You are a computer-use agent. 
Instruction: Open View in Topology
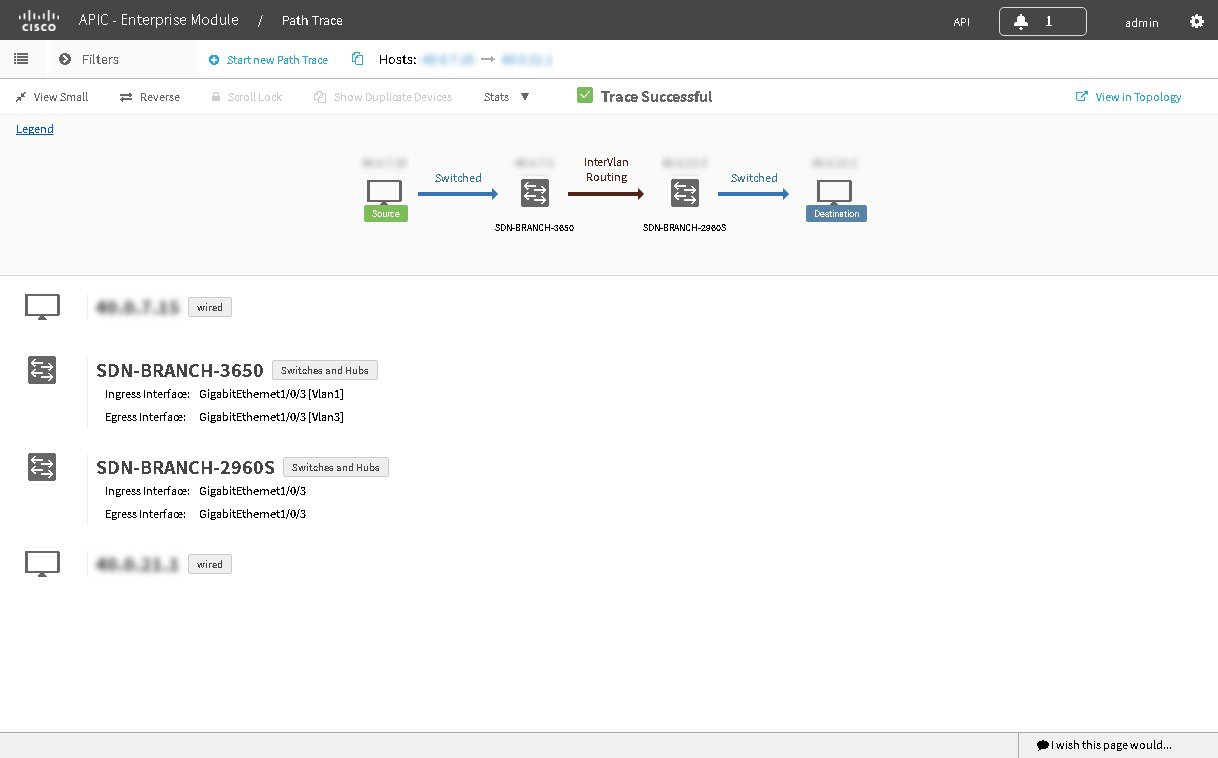1128,96
